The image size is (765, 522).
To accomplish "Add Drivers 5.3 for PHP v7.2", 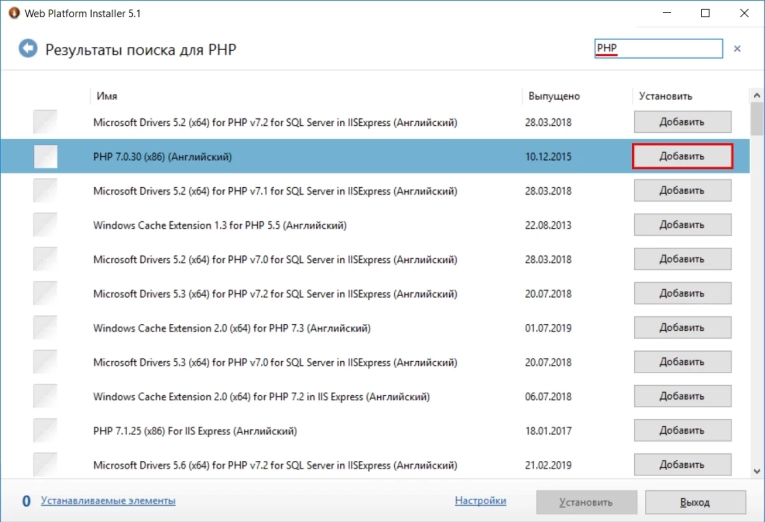I will click(x=683, y=294).
